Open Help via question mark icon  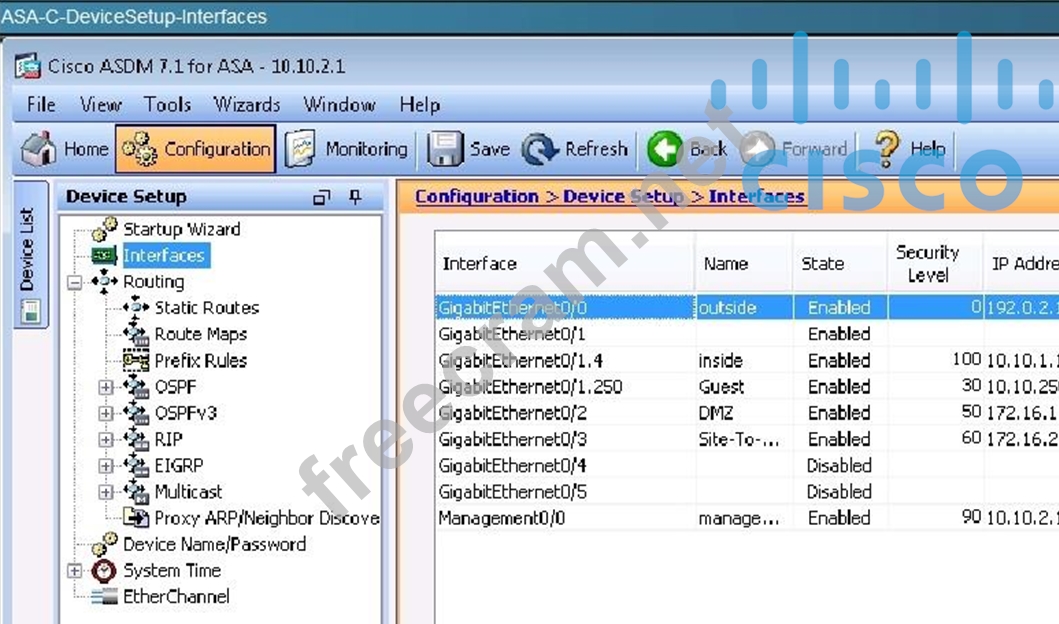[886, 148]
